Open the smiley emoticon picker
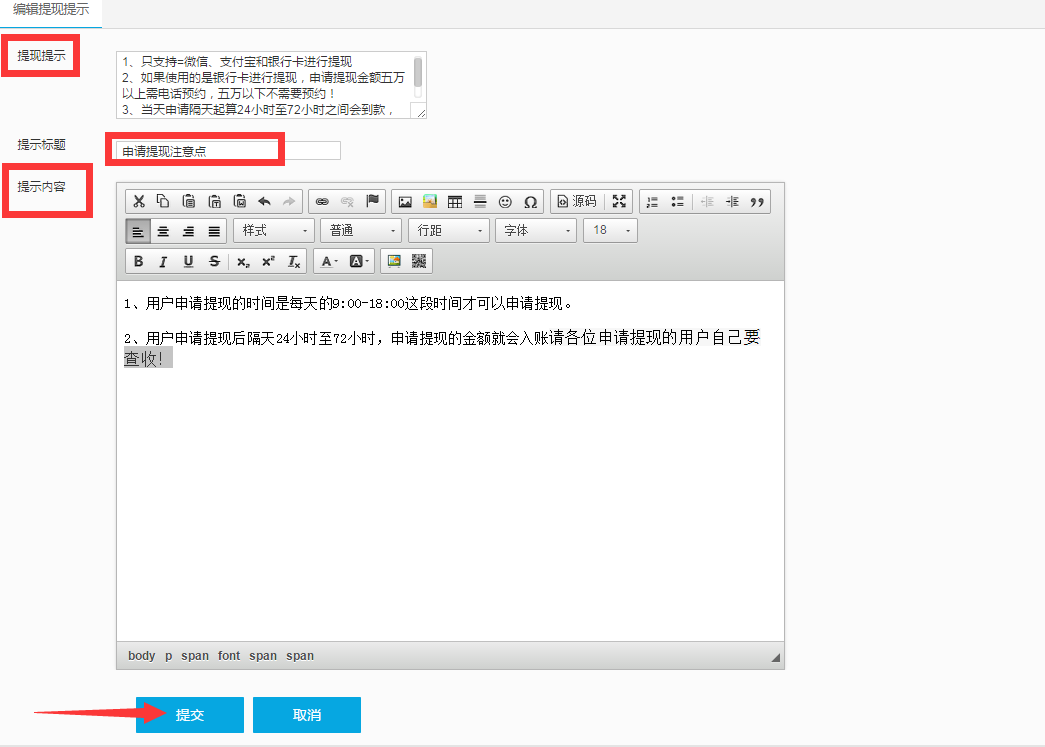 (505, 201)
